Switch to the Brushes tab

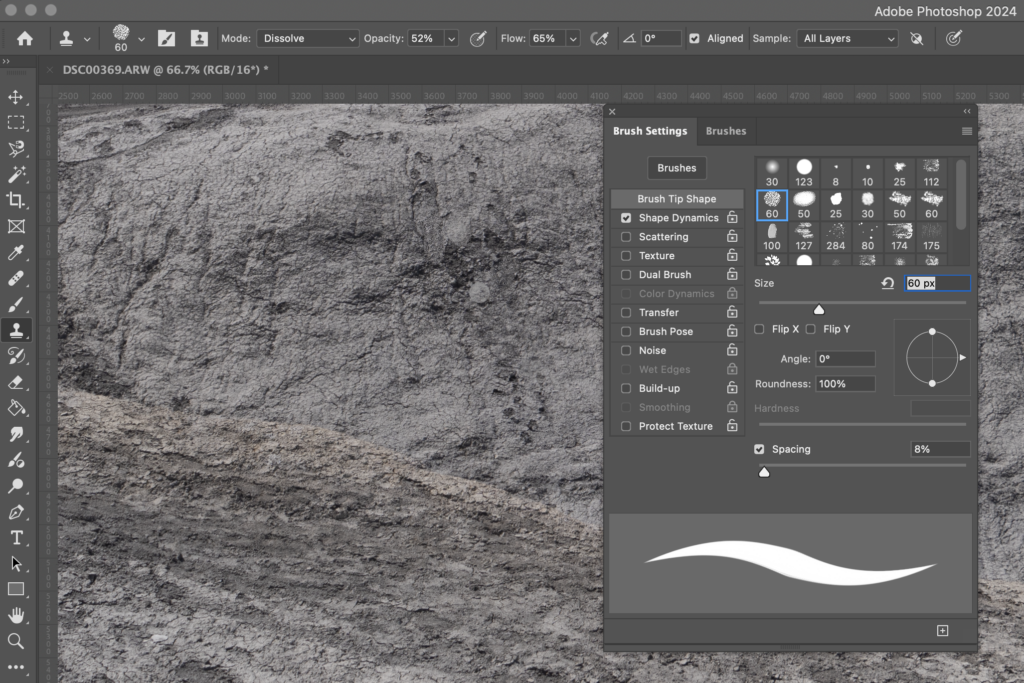(x=726, y=131)
